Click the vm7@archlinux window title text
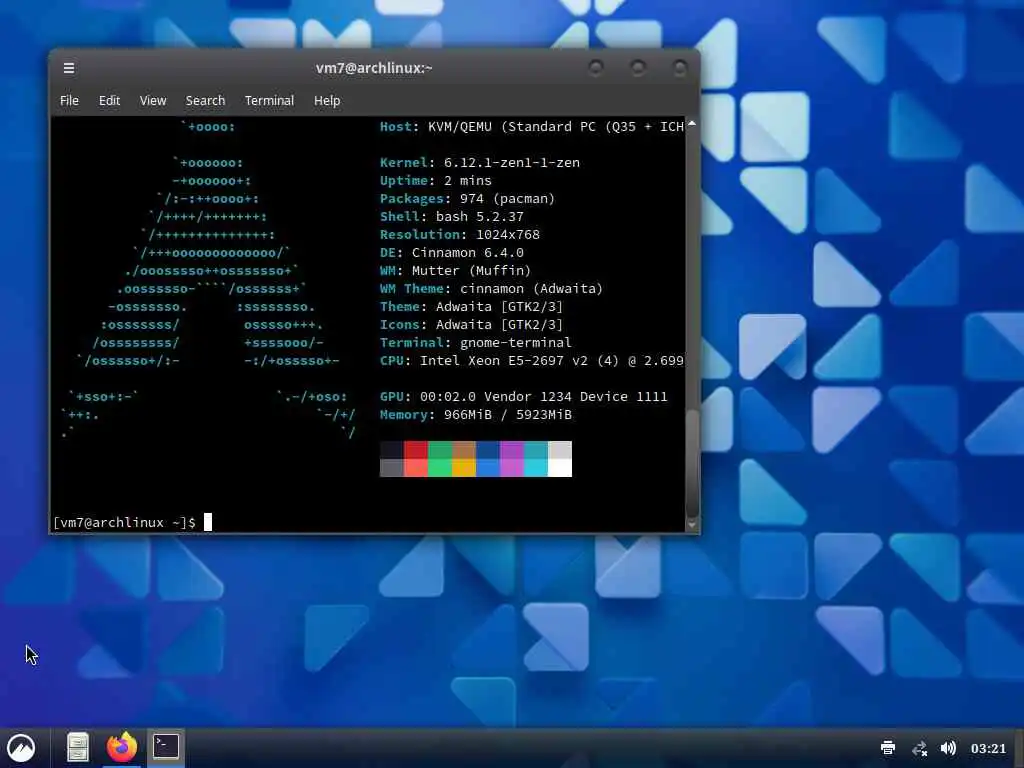The width and height of the screenshot is (1024, 768). tap(374, 68)
